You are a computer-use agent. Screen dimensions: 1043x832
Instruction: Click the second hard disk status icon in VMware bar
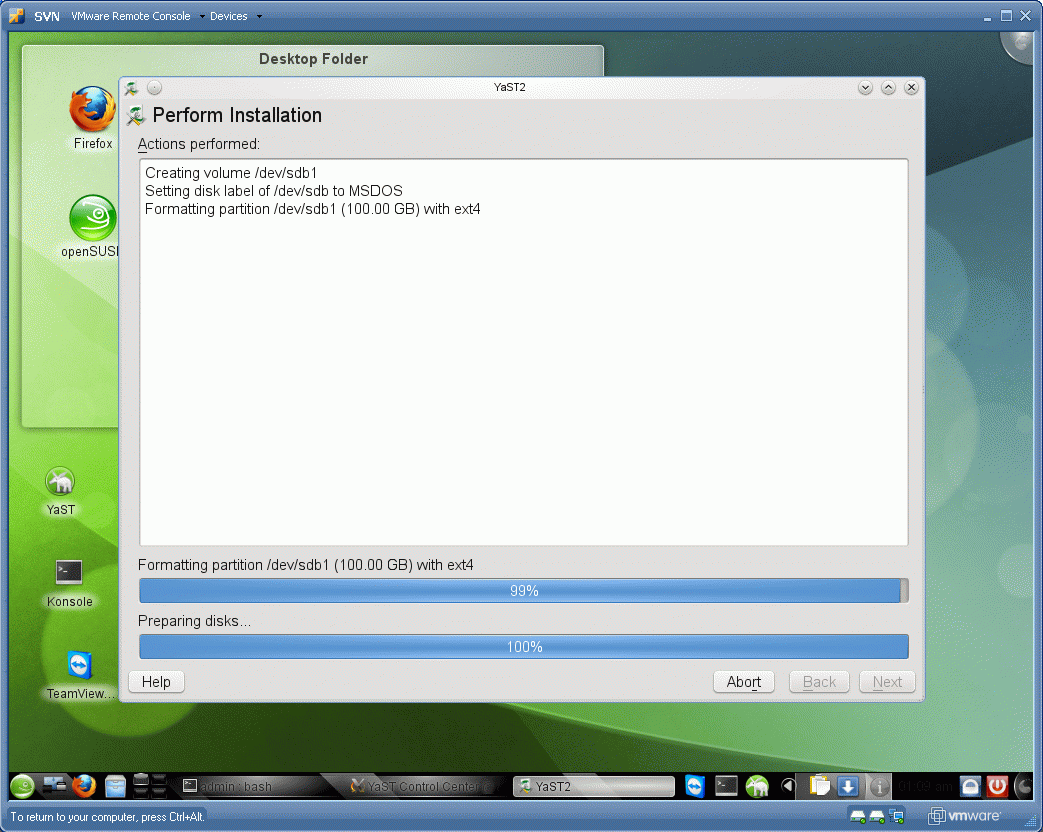point(877,817)
